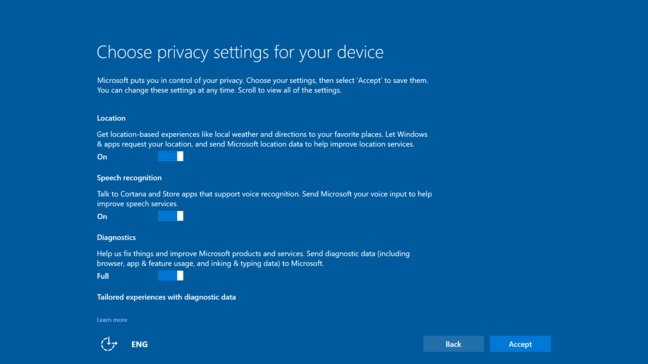Select the Speech recognition section heading
648x364 pixels.
coord(129,178)
